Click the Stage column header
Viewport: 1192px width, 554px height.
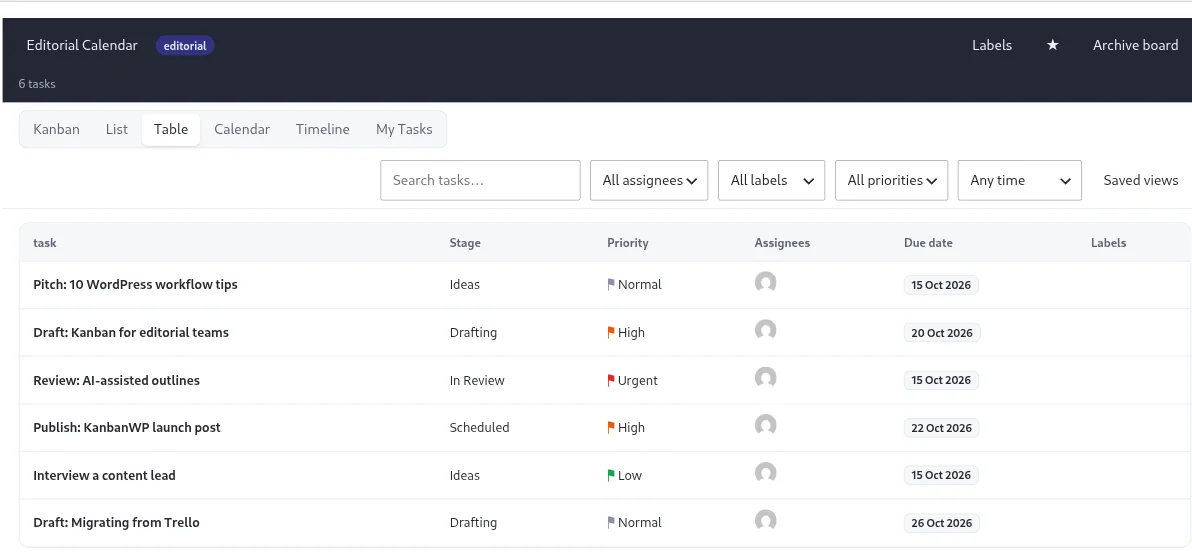point(465,243)
